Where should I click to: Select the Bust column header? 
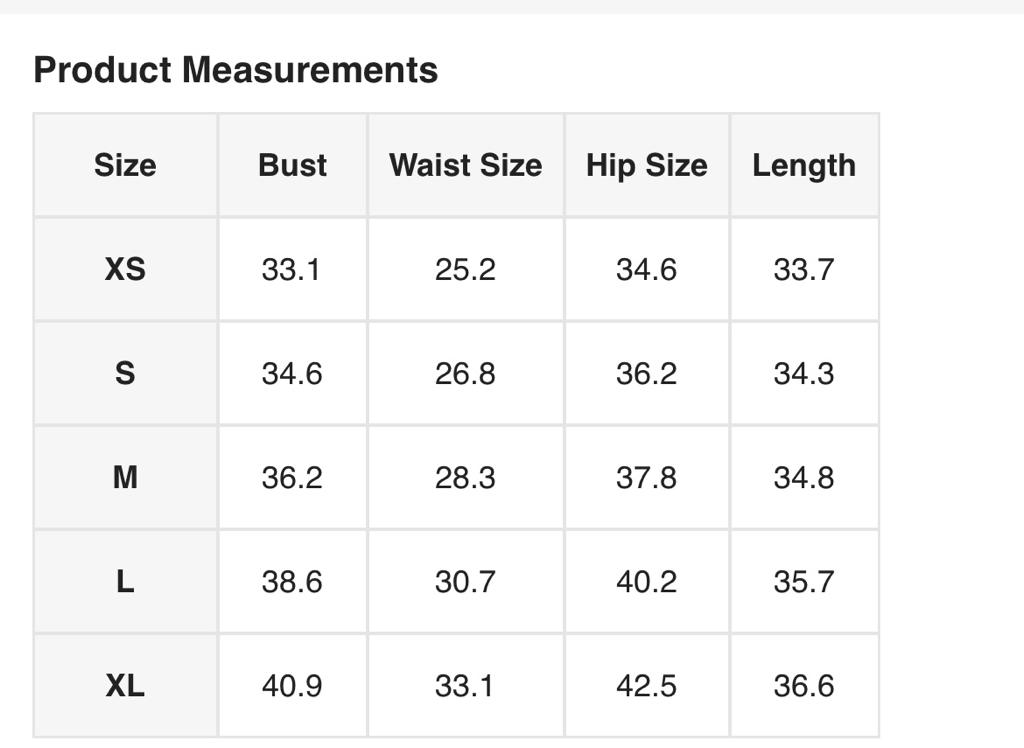coord(292,165)
